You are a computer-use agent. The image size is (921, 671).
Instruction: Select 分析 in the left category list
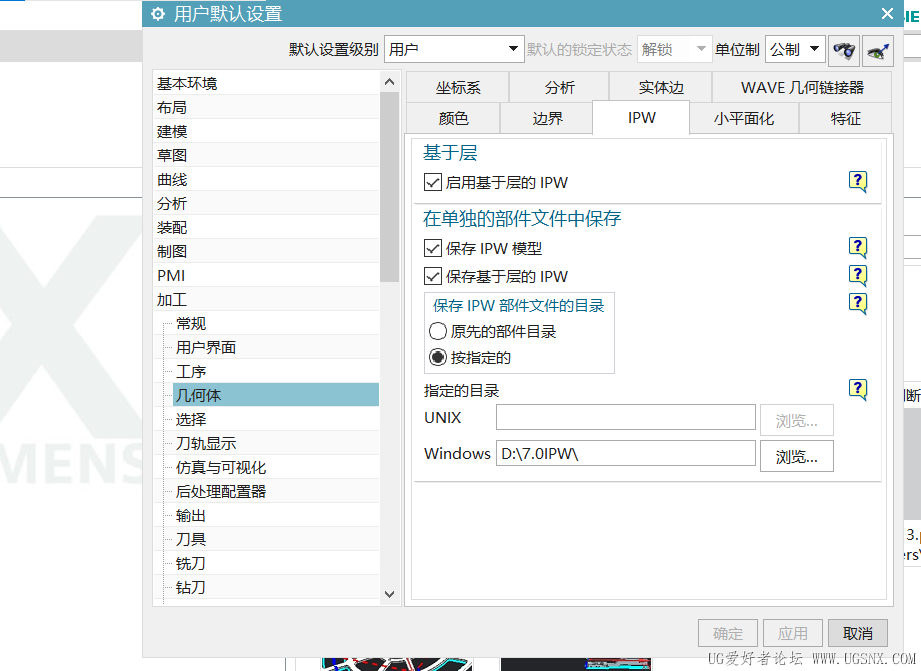[x=267, y=203]
